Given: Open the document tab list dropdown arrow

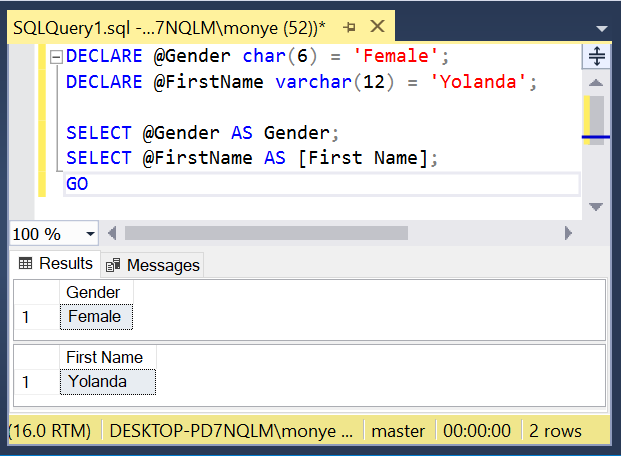Looking at the screenshot, I should (x=602, y=29).
